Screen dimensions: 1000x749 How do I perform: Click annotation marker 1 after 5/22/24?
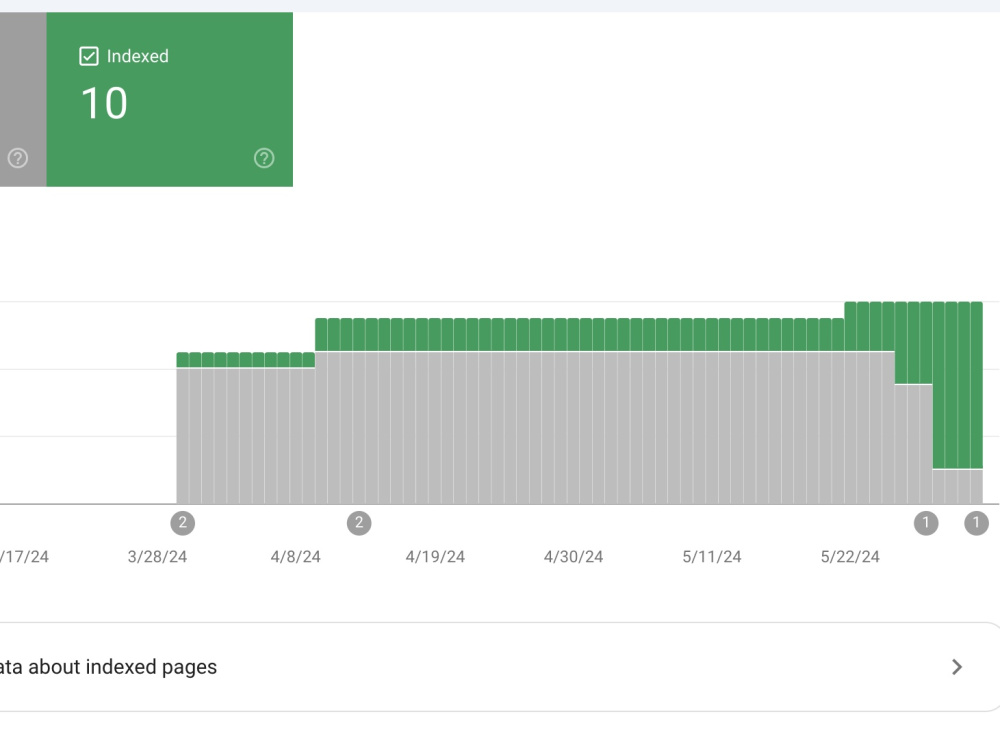926,523
